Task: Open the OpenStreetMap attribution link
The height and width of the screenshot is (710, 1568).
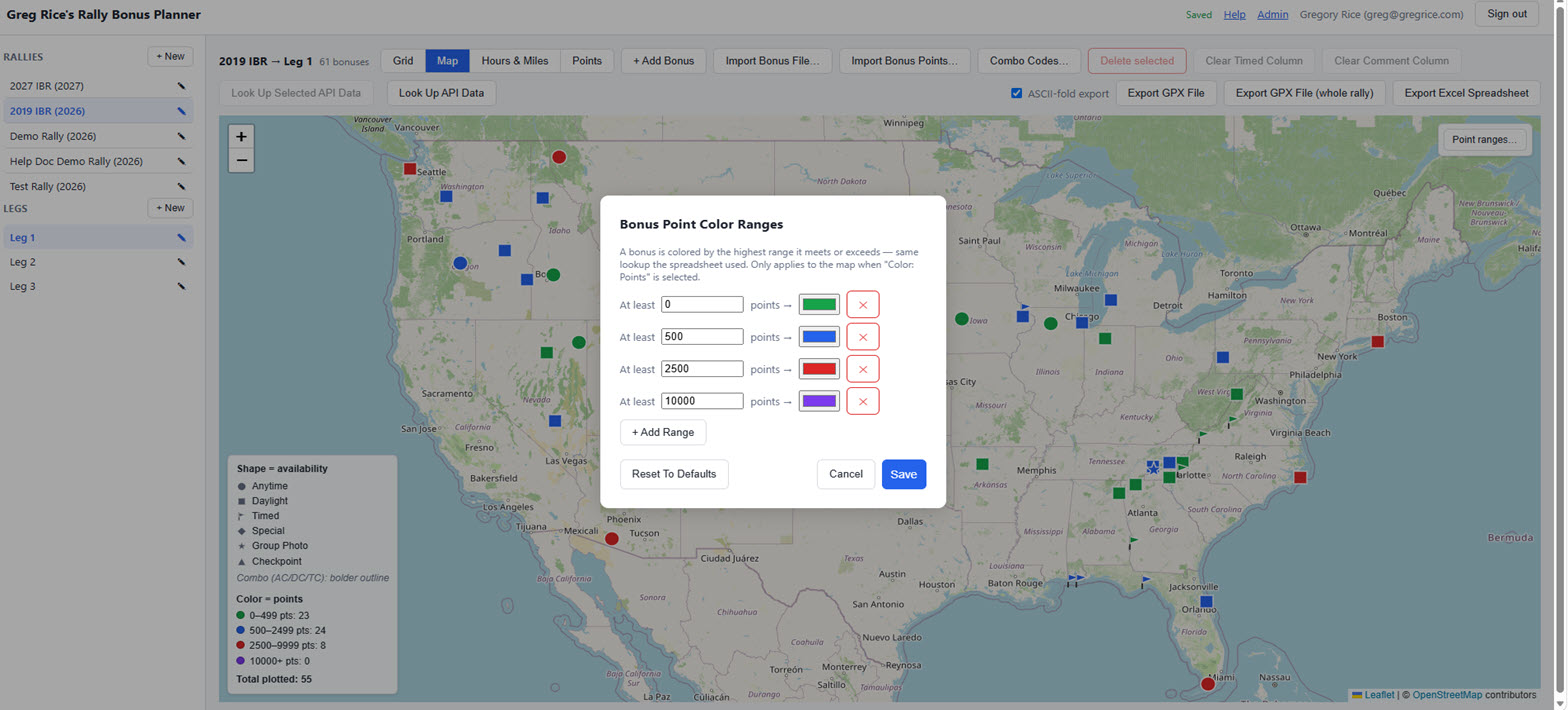Action: 1447,694
